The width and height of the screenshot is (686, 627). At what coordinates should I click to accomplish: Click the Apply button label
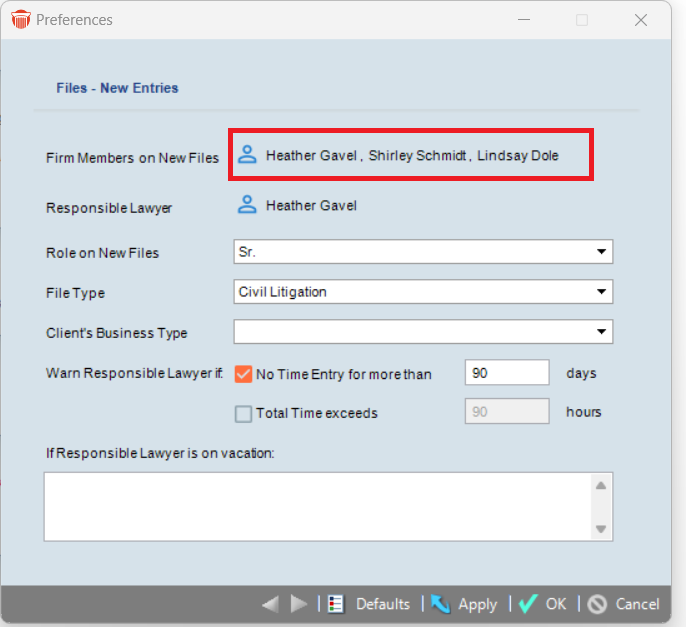(x=478, y=605)
